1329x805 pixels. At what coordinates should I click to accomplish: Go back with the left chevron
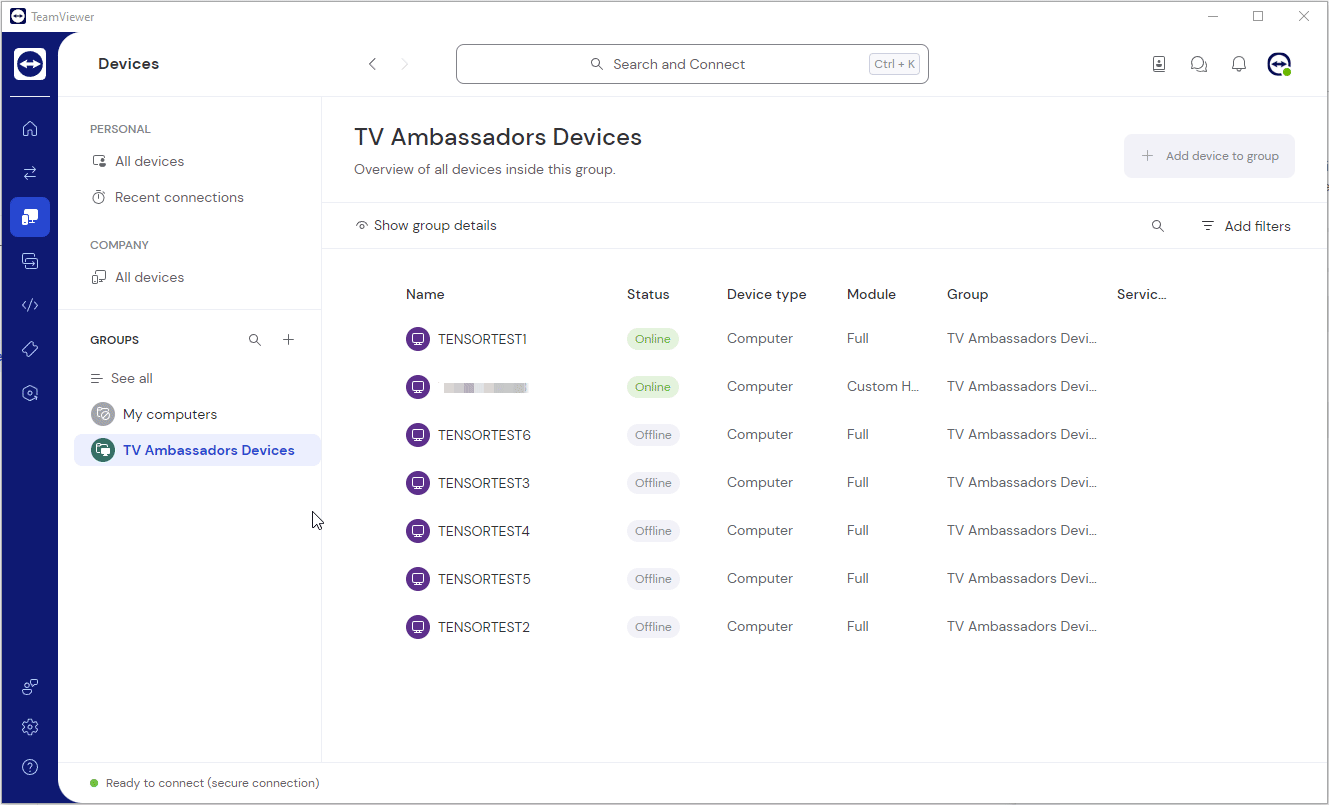pyautogui.click(x=372, y=64)
